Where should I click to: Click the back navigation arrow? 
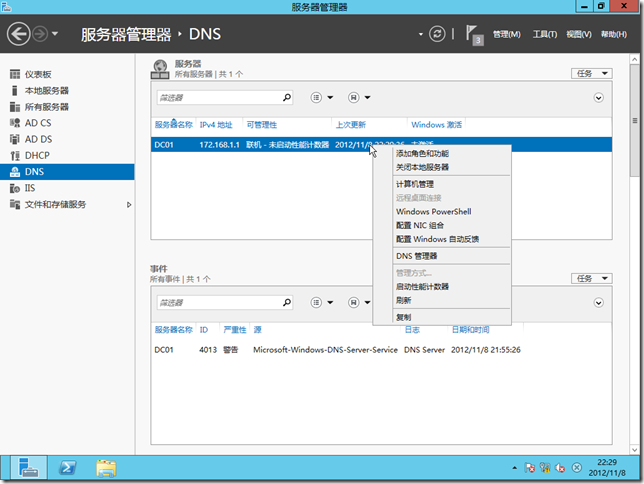point(18,34)
